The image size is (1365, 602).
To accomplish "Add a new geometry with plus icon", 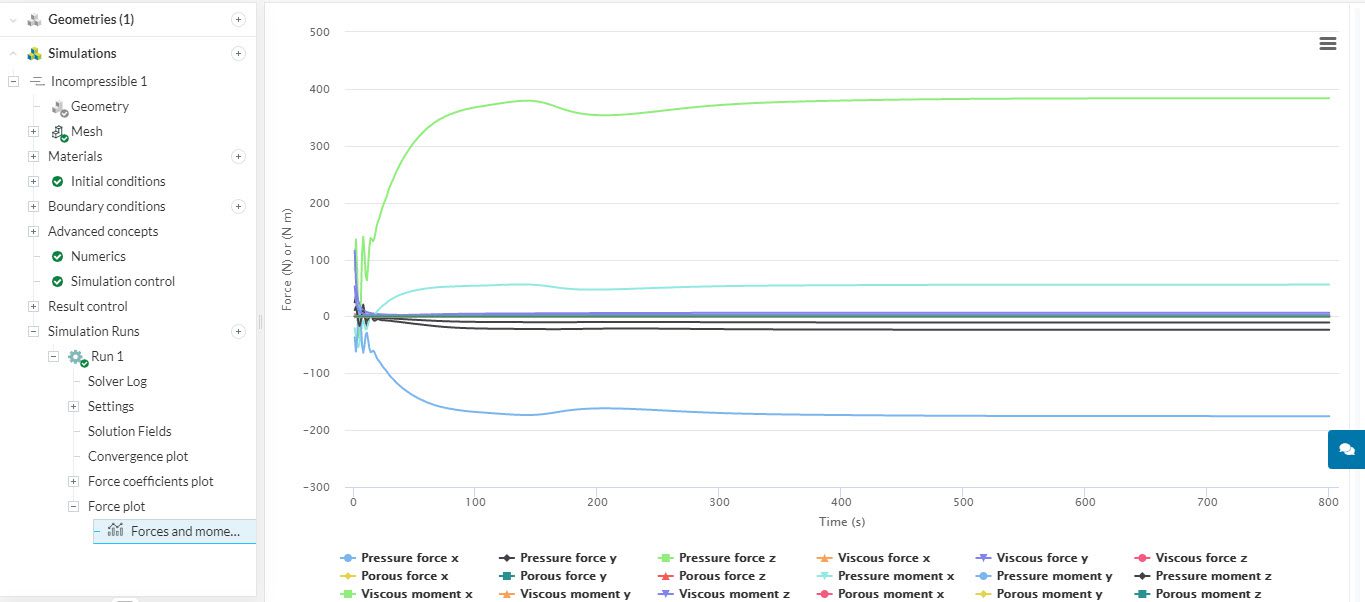I will (x=238, y=19).
